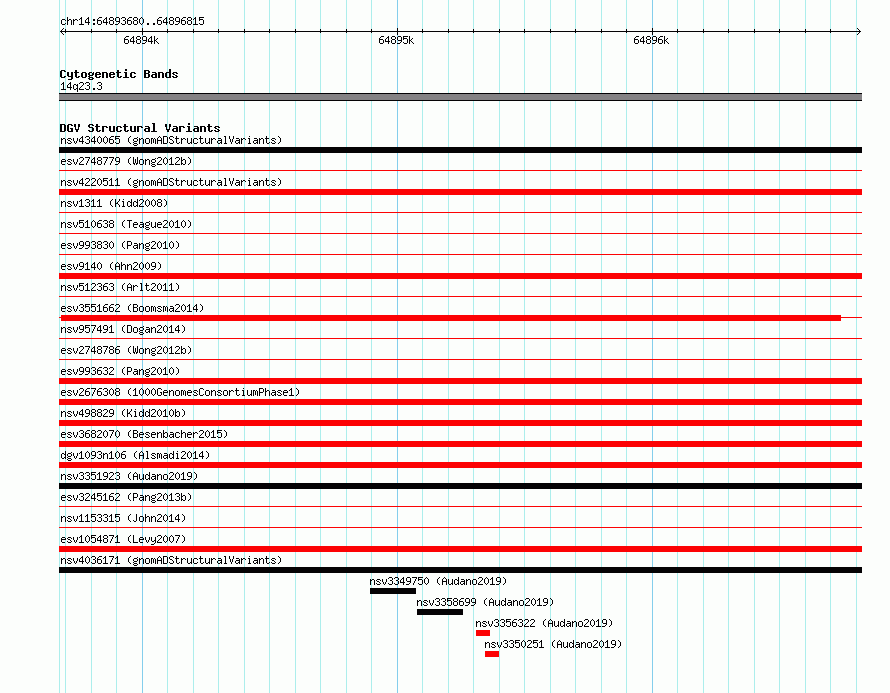890x693 pixels.
Task: Click nsv3350251 (Audano2019) label
Action: point(553,644)
